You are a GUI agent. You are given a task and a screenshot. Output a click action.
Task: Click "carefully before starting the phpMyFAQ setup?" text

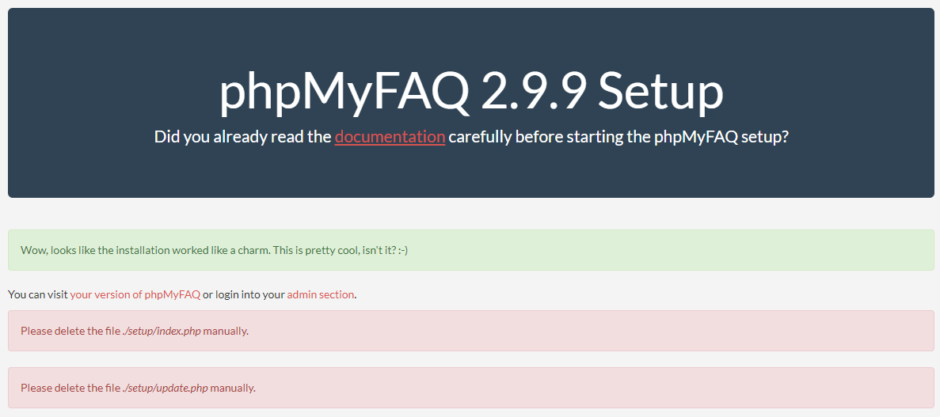[618, 137]
